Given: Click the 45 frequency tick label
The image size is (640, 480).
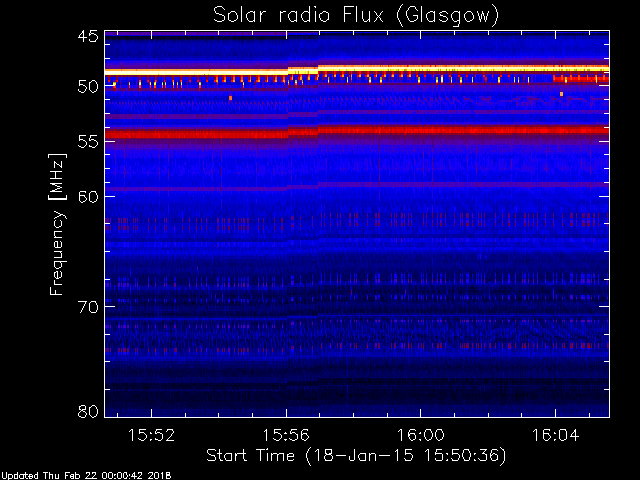Looking at the screenshot, I should (x=88, y=37).
